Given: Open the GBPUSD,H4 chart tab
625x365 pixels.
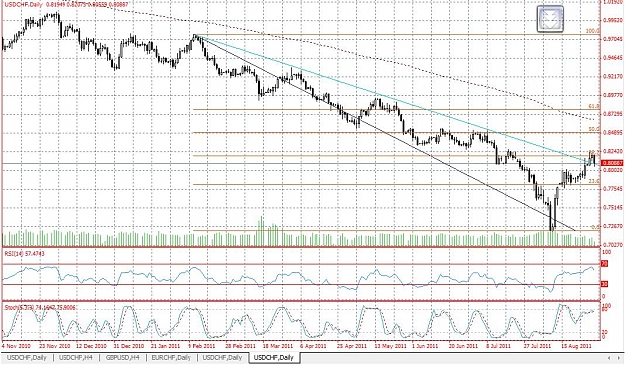Looking at the screenshot, I should click(122, 357).
